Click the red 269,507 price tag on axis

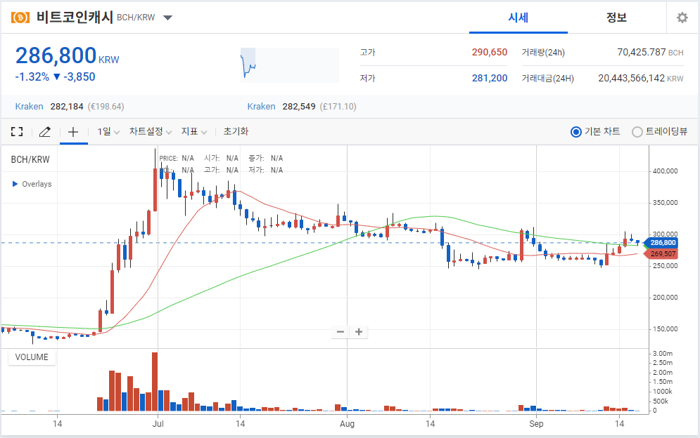point(662,254)
